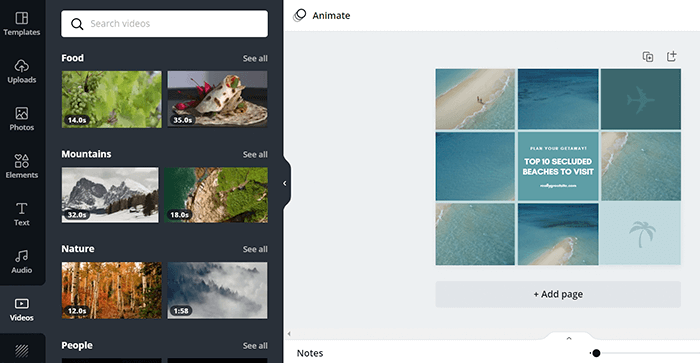Add new page with plus-page icon
This screenshot has width=700, height=363.
click(671, 56)
